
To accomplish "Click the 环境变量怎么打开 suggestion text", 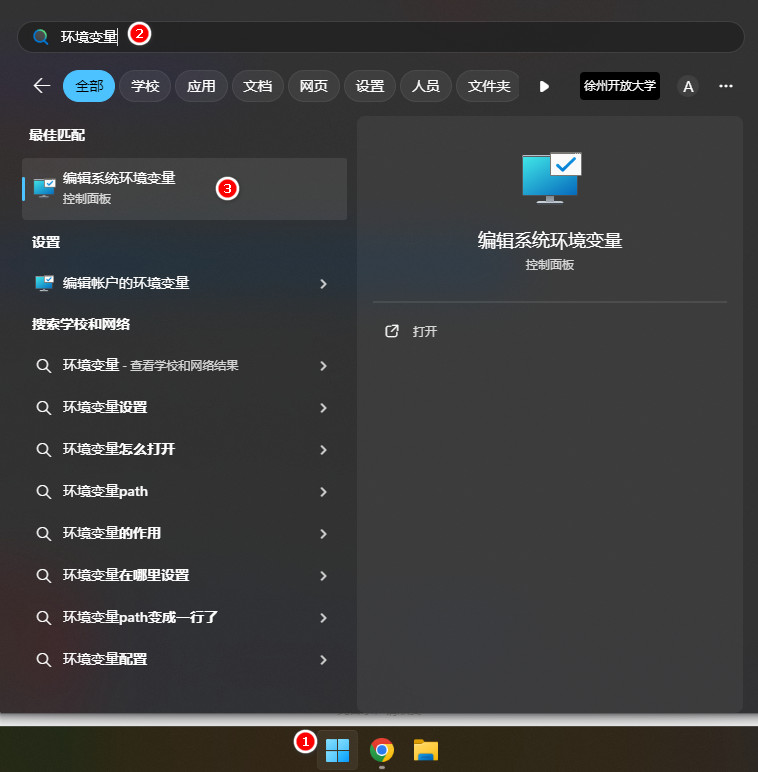I will tap(119, 449).
